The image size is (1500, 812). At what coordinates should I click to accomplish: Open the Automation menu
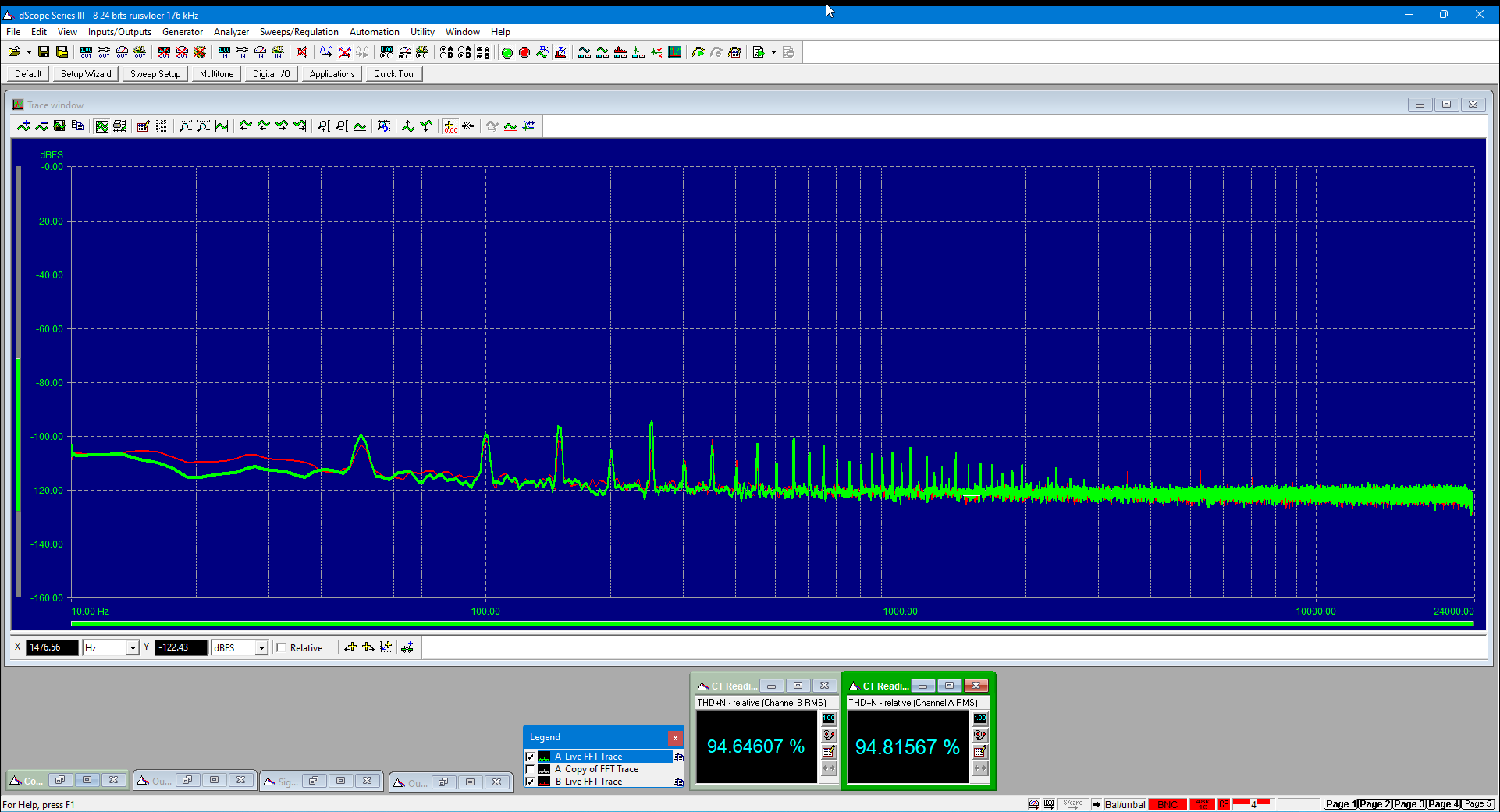[x=374, y=32]
